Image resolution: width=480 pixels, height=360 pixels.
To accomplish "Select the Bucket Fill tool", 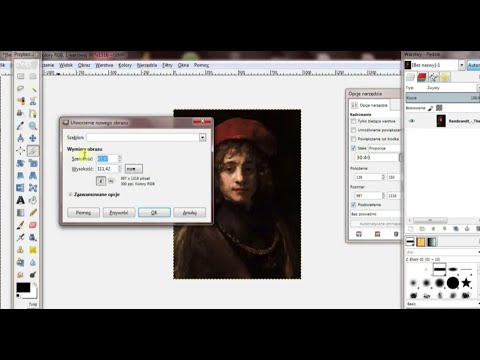I will pyautogui.click(x=33, y=200).
